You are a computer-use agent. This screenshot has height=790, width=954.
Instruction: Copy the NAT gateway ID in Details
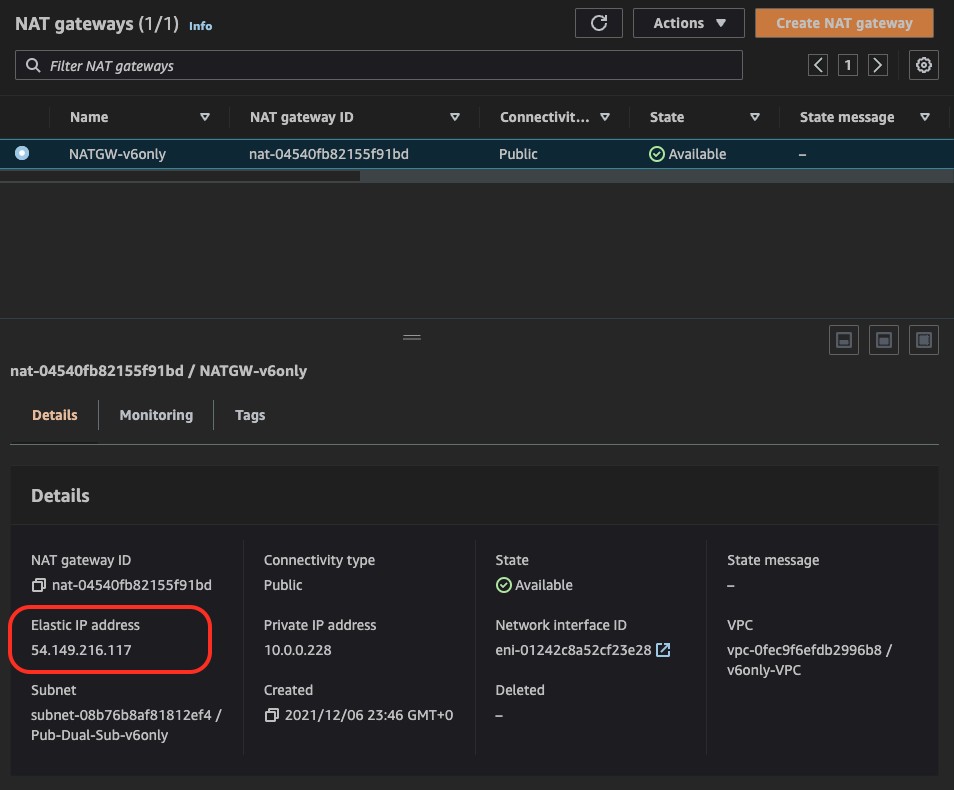(x=38, y=585)
